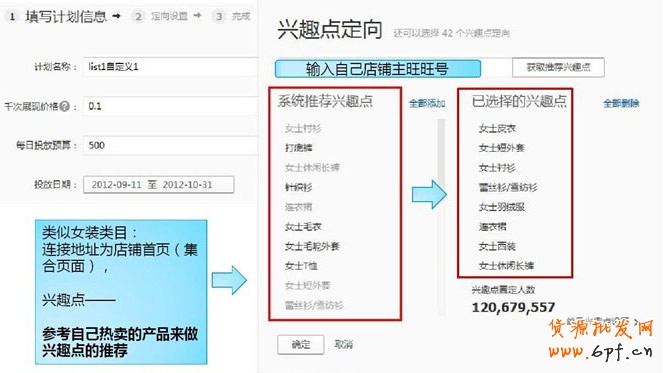The image size is (663, 373).
Task: Open the 投放日期 date range field
Action: click(x=159, y=185)
